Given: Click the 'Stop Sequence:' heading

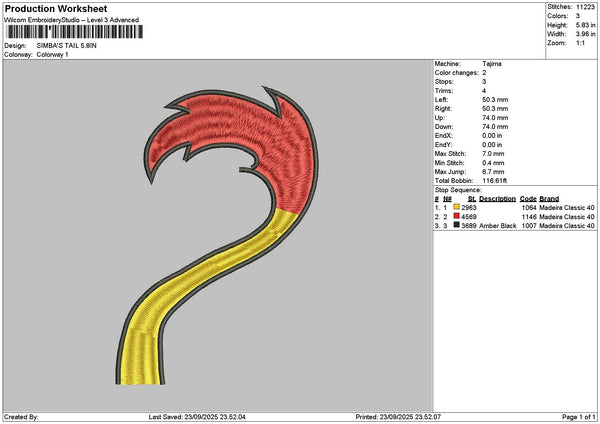Looking at the screenshot, I should coord(458,190).
